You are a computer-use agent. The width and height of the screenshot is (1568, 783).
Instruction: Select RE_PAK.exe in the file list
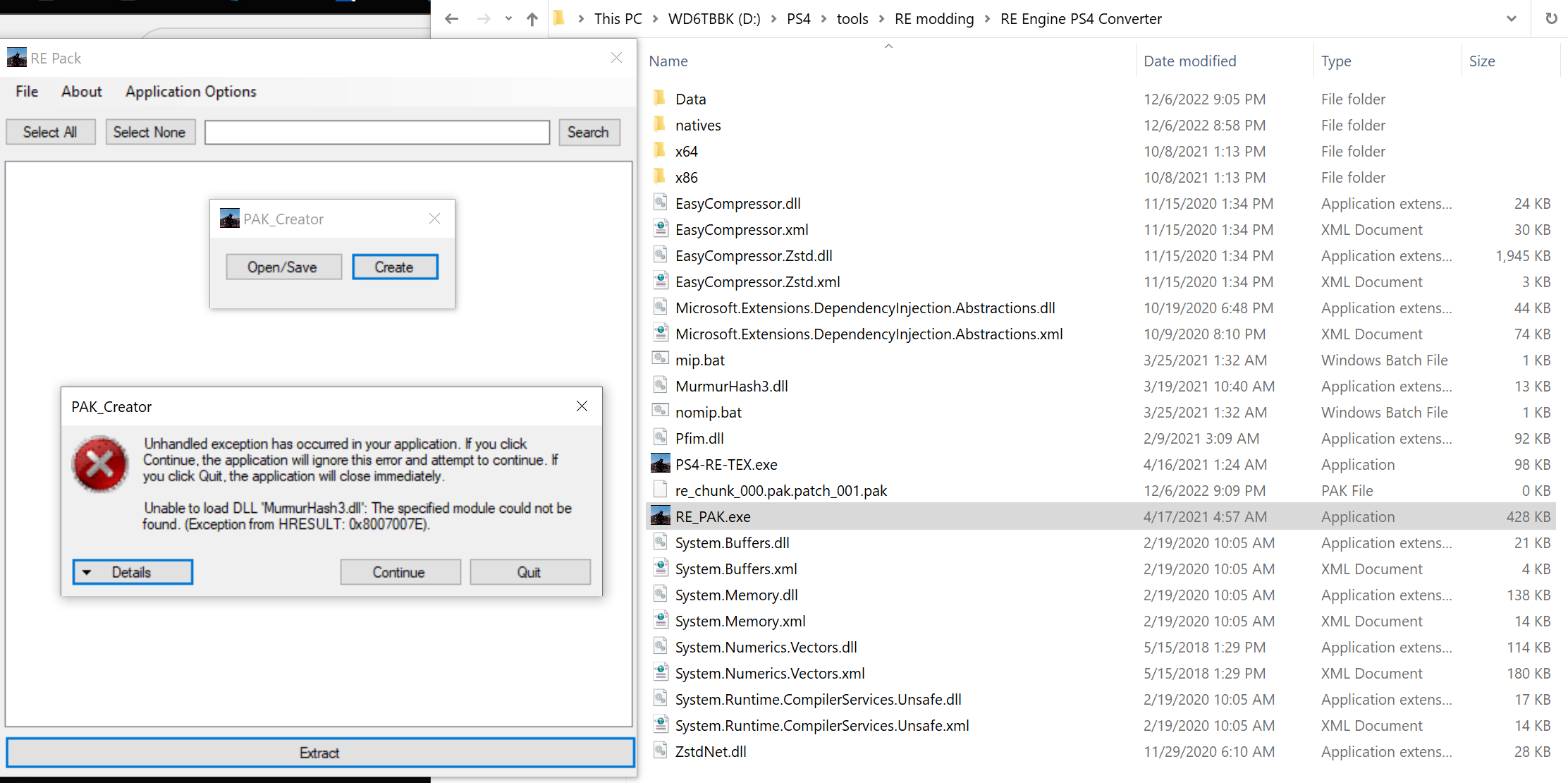(x=713, y=516)
